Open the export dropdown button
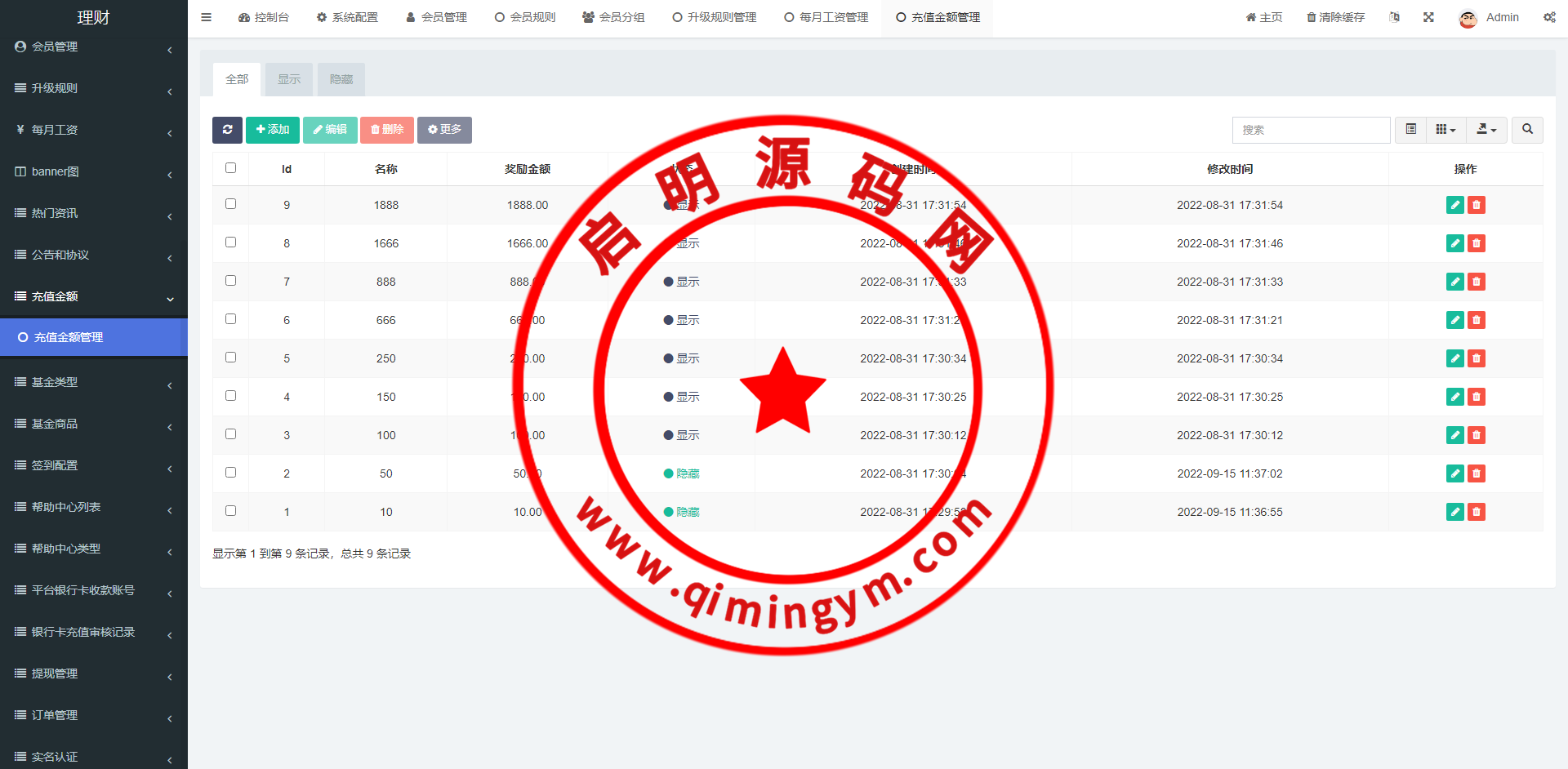1568x769 pixels. 1486,130
